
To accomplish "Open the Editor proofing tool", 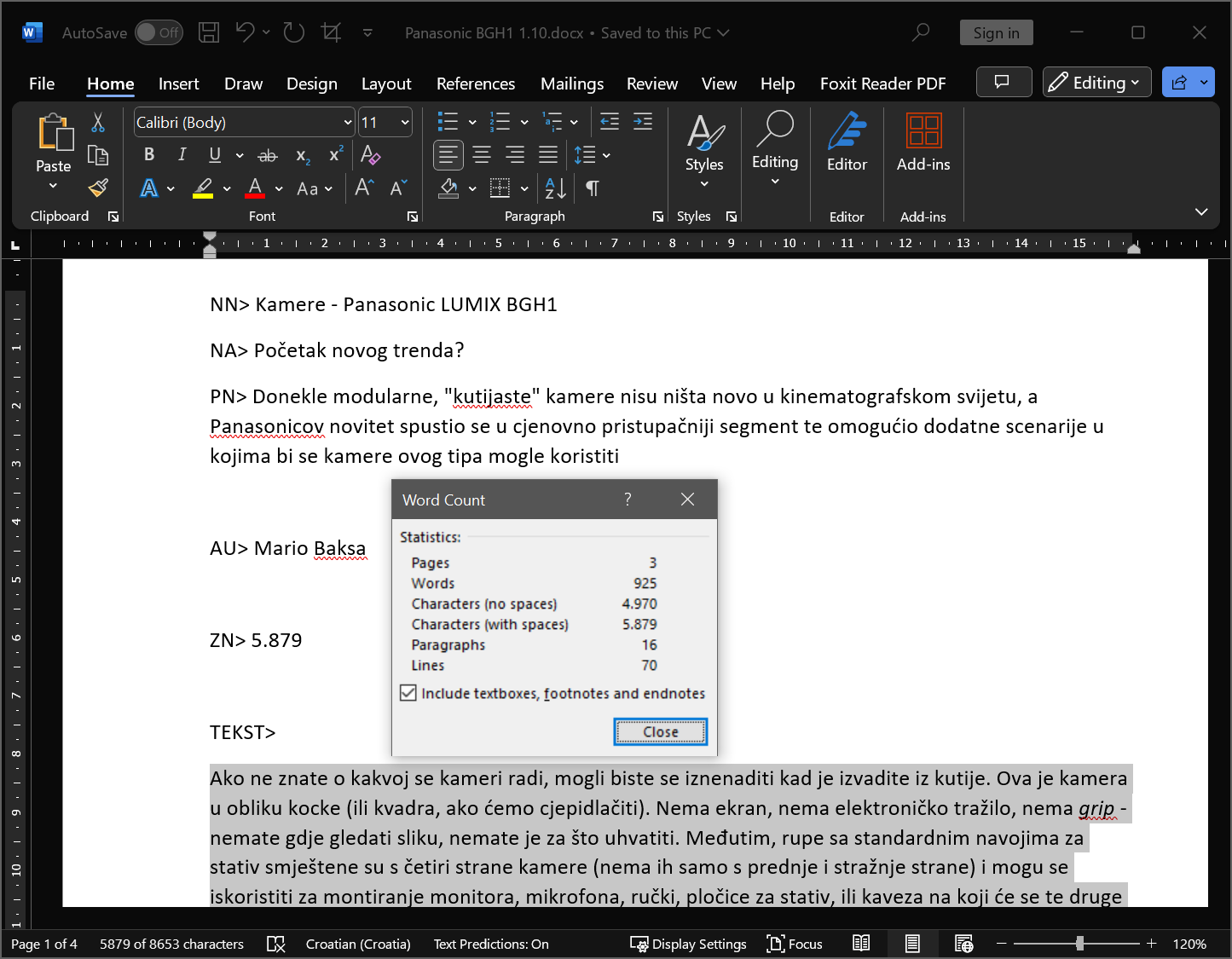I will coord(847,142).
